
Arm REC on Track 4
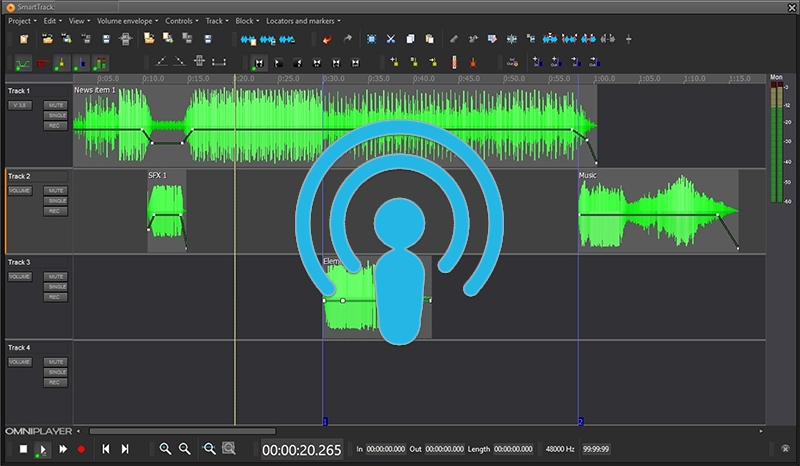click(x=56, y=382)
